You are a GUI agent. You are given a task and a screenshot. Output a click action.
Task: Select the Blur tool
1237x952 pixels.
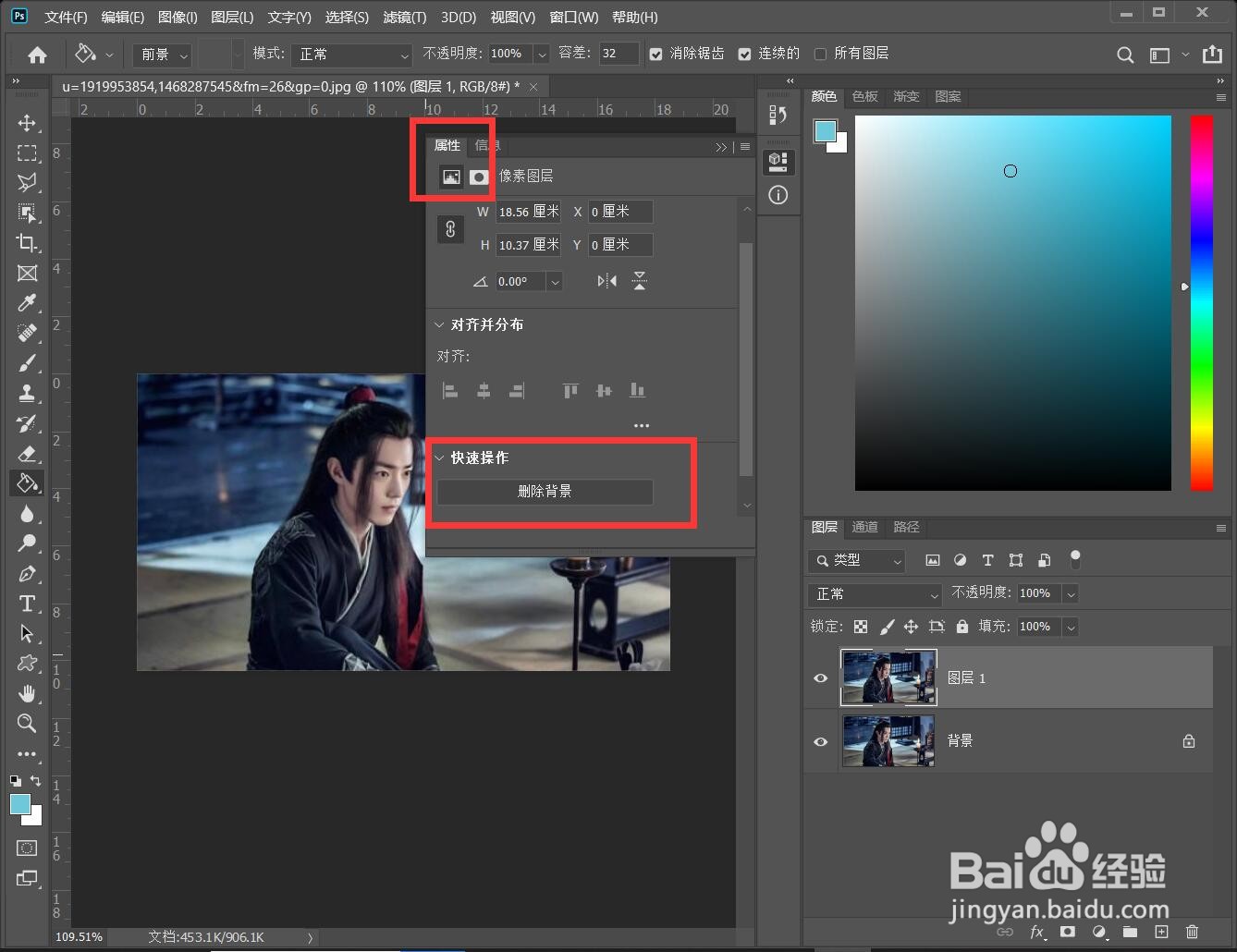pyautogui.click(x=27, y=514)
